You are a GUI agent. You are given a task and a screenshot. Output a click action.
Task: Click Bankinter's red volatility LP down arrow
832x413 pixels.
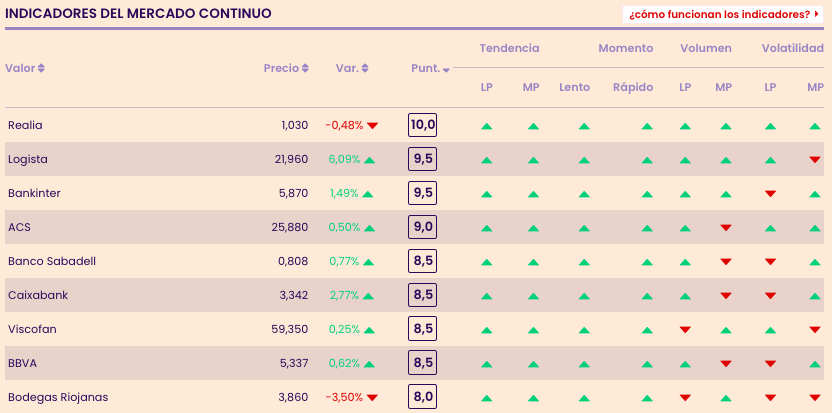click(770, 194)
